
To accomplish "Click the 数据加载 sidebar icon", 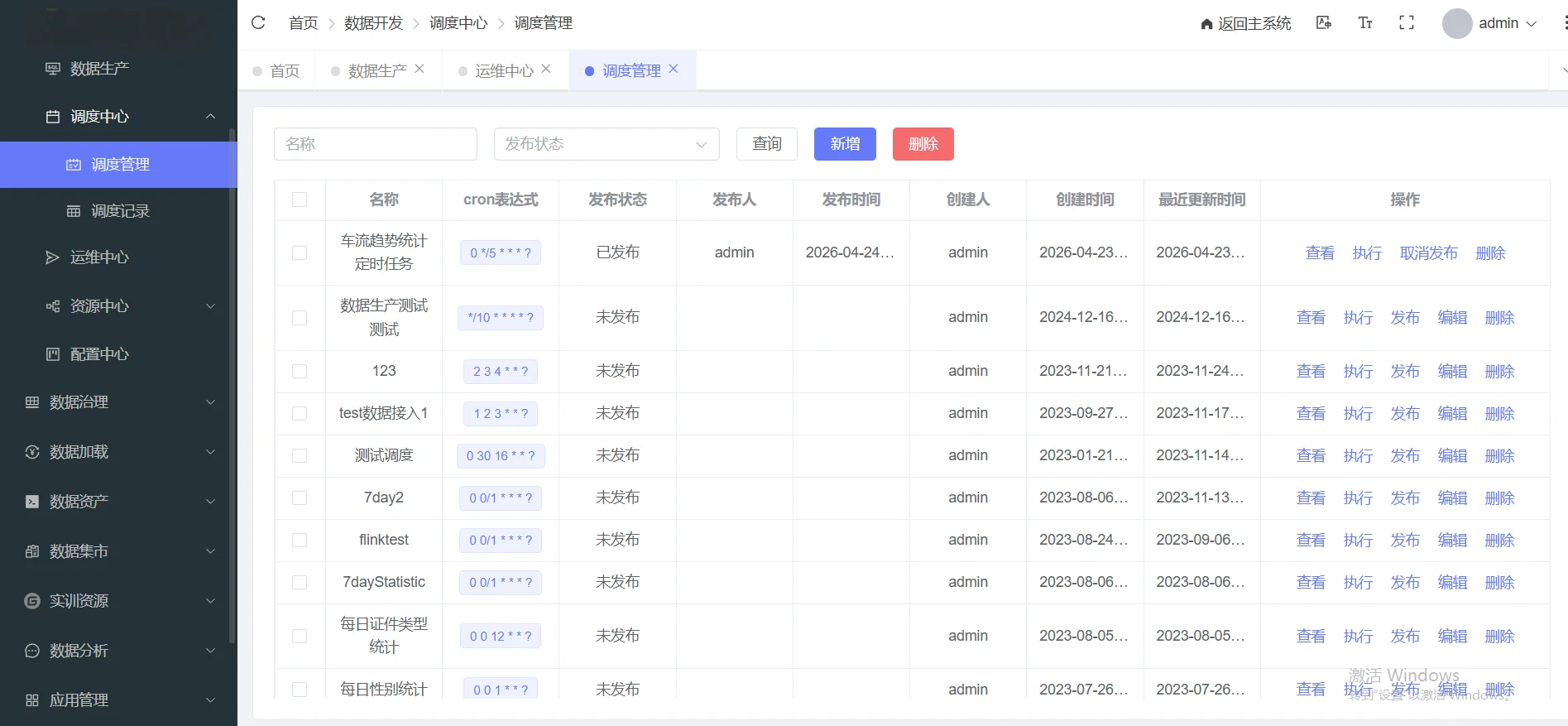I will pos(32,452).
